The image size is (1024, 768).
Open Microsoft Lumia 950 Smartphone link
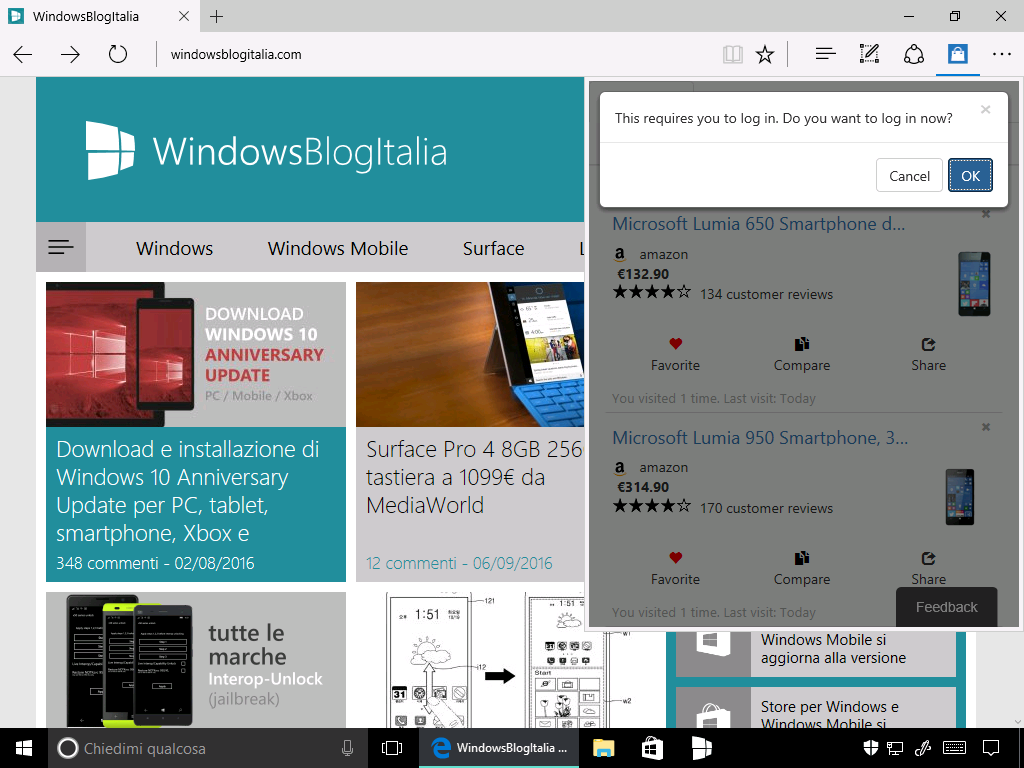click(x=760, y=438)
